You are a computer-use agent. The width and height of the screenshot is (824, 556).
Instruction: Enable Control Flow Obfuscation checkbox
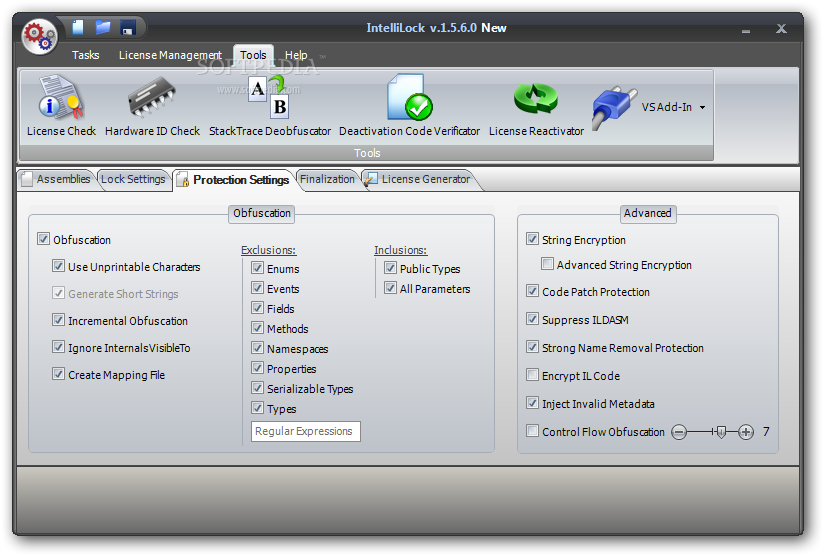click(532, 431)
